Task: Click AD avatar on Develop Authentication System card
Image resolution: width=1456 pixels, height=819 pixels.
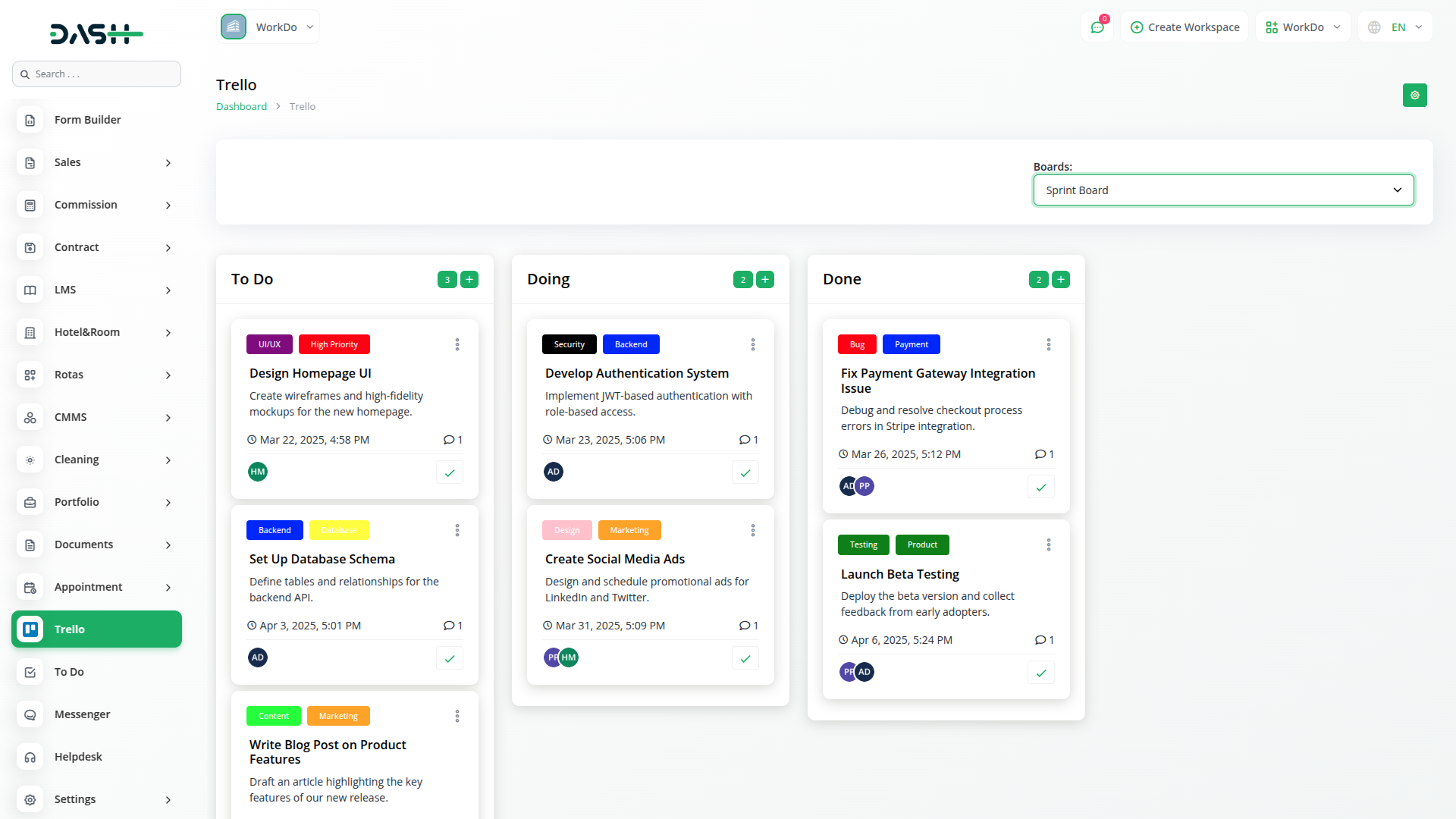Action: (554, 472)
